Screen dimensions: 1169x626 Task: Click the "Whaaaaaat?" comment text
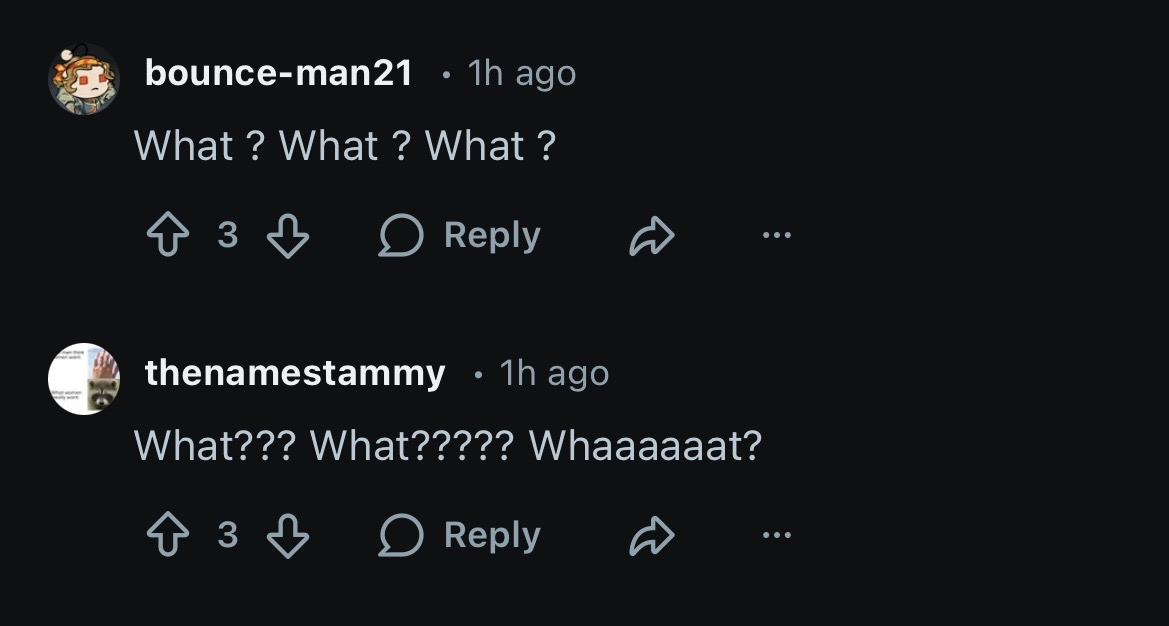(646, 446)
